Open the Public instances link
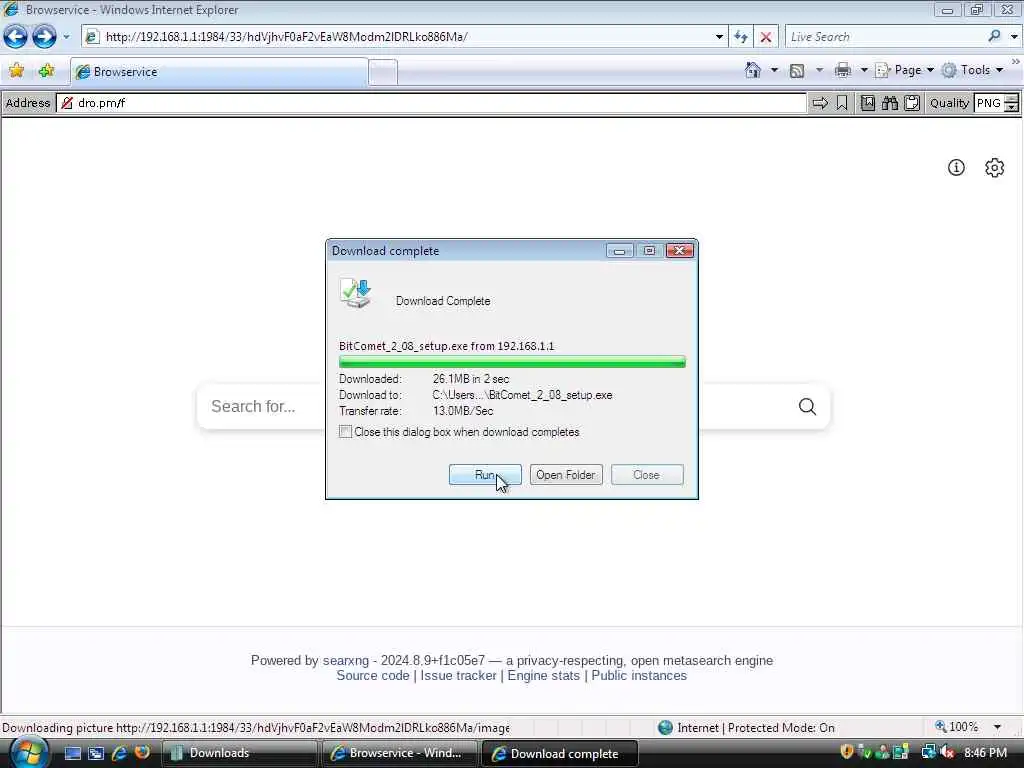Image resolution: width=1024 pixels, height=768 pixels. coord(639,676)
